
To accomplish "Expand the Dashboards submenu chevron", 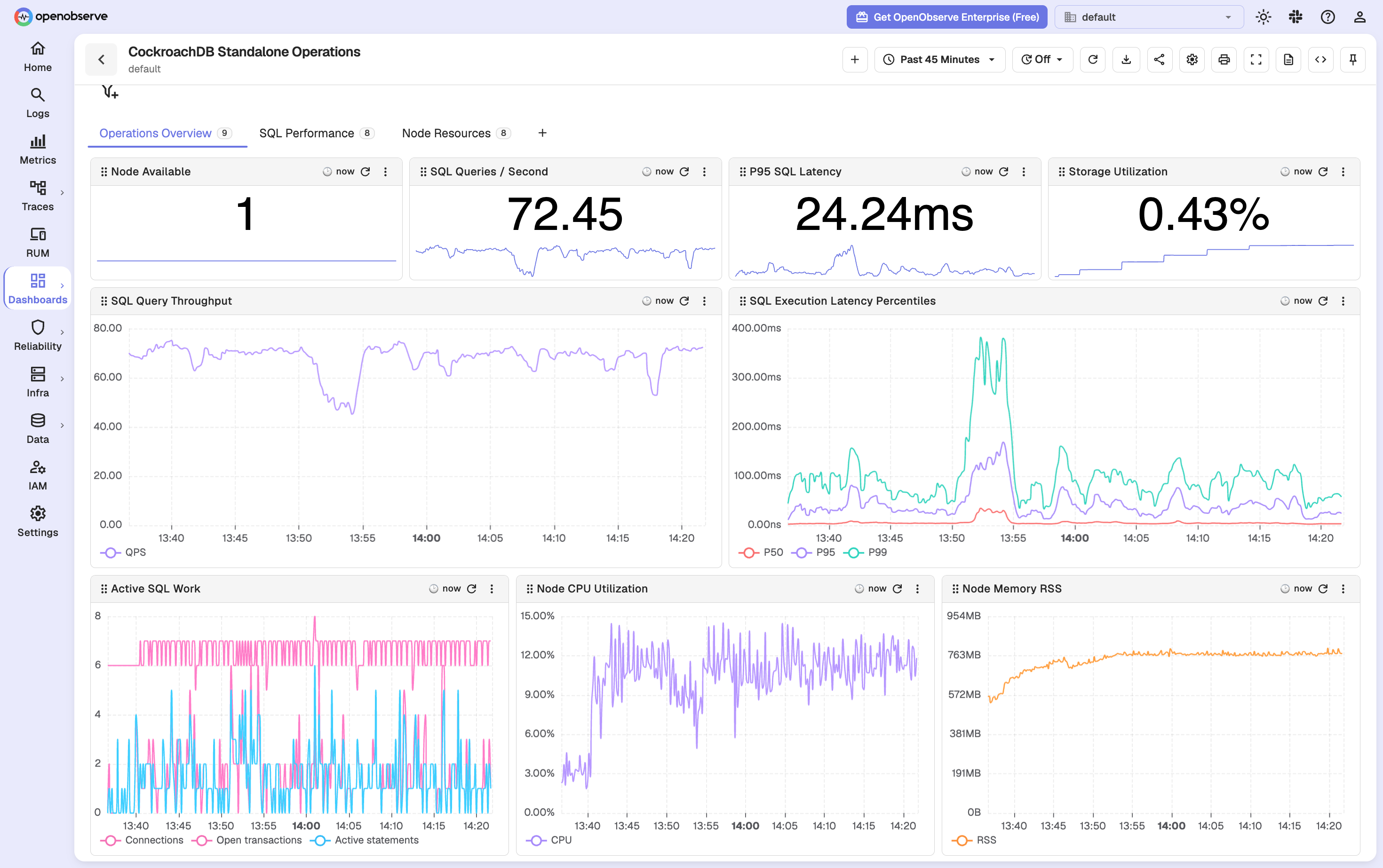I will point(62,286).
